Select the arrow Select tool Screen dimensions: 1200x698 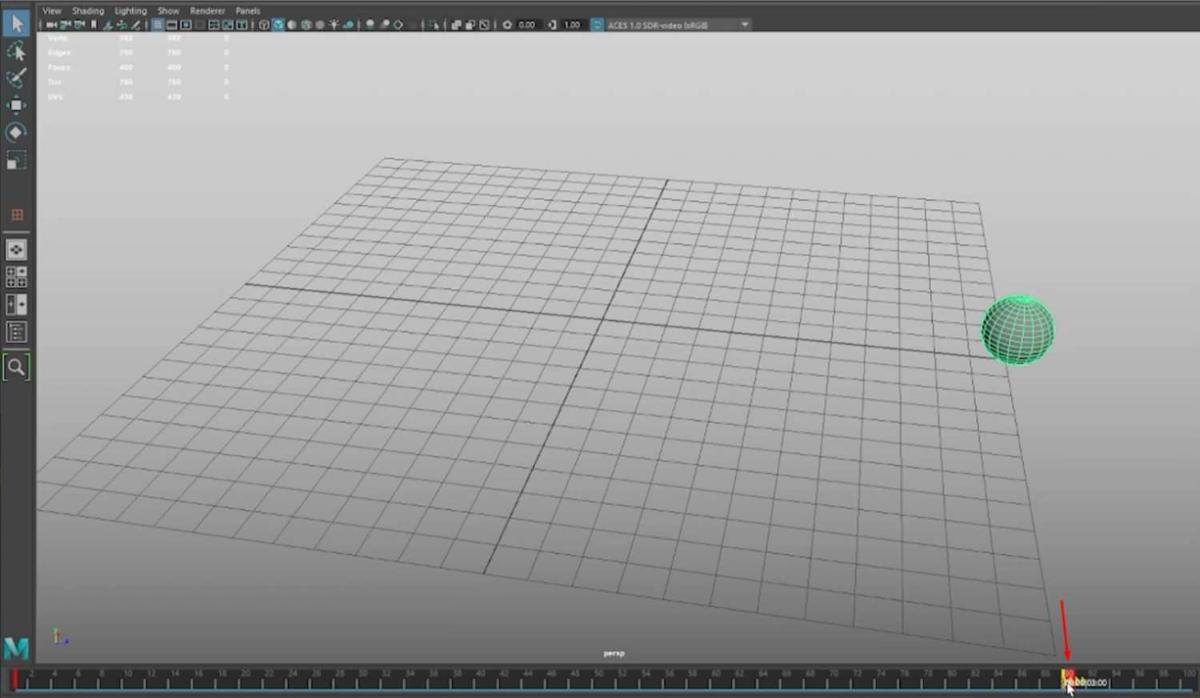pyautogui.click(x=16, y=22)
